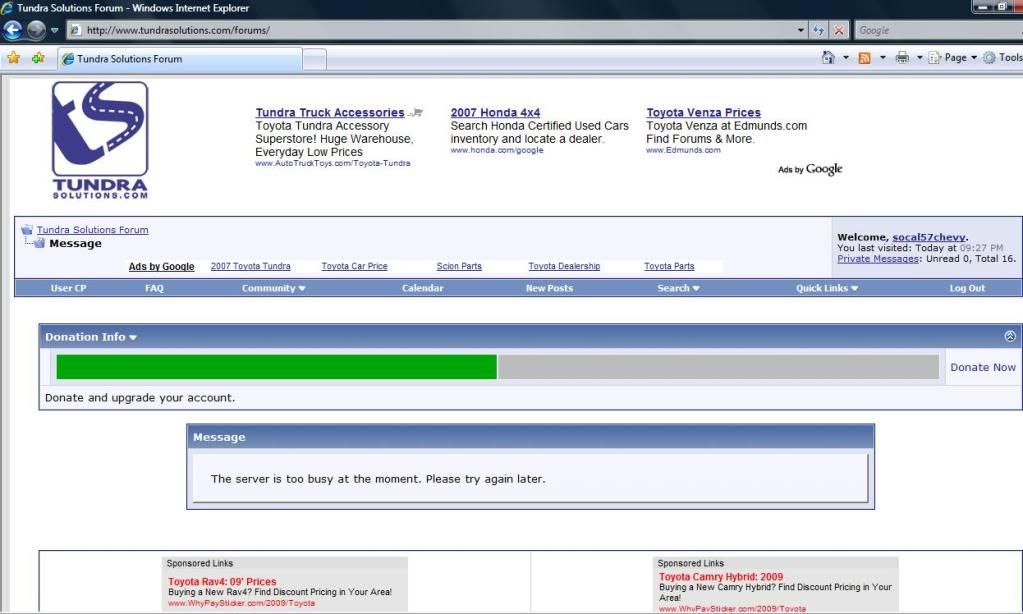Click the address bar URL field
The image size is (1023, 614).
433,30
